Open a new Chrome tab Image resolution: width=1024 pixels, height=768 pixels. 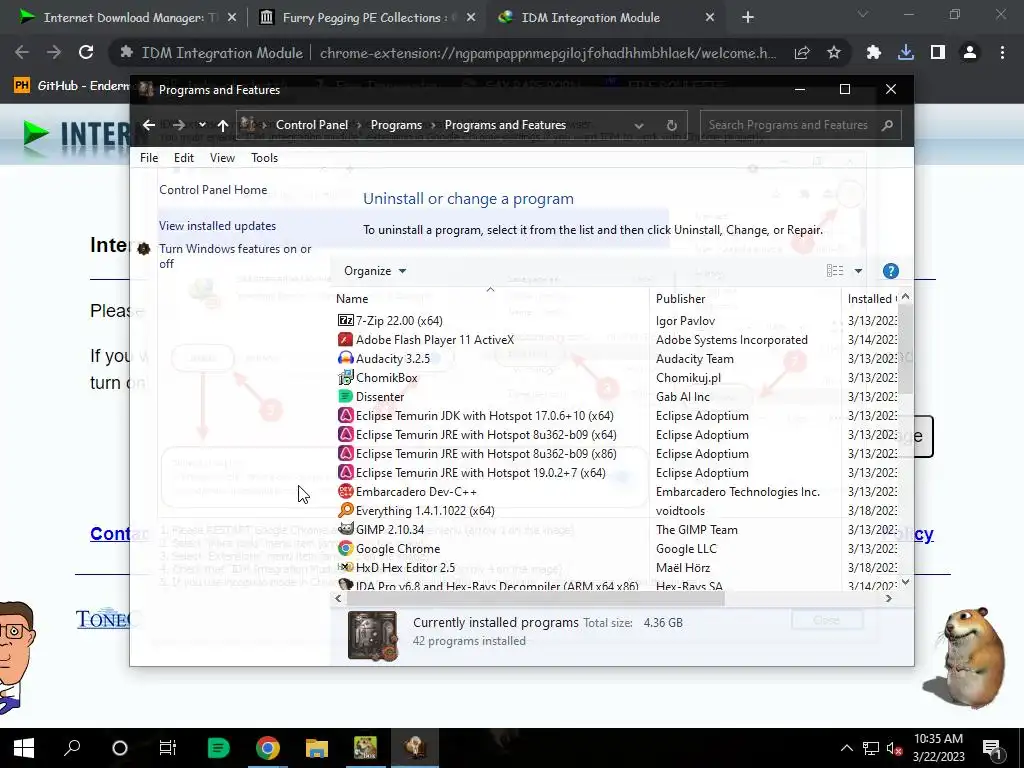[748, 18]
